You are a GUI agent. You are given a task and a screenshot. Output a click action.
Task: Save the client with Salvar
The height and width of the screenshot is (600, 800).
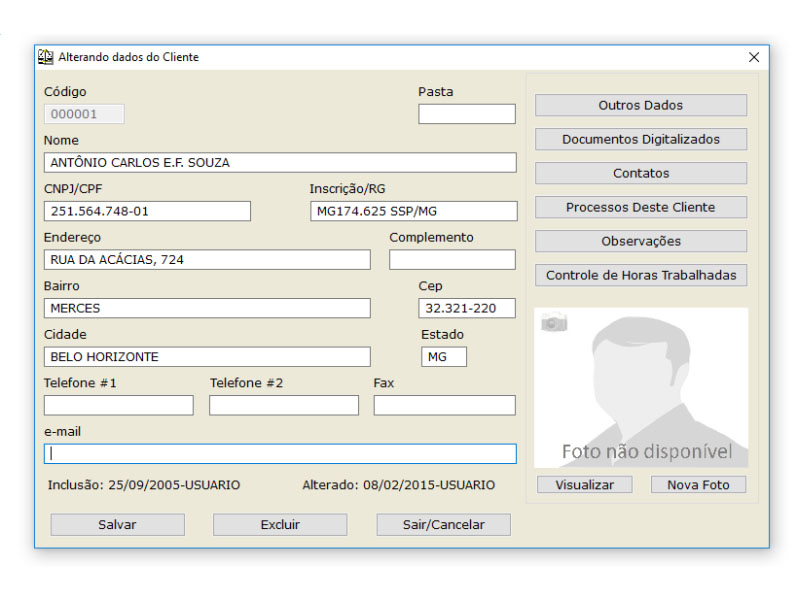[x=117, y=524]
